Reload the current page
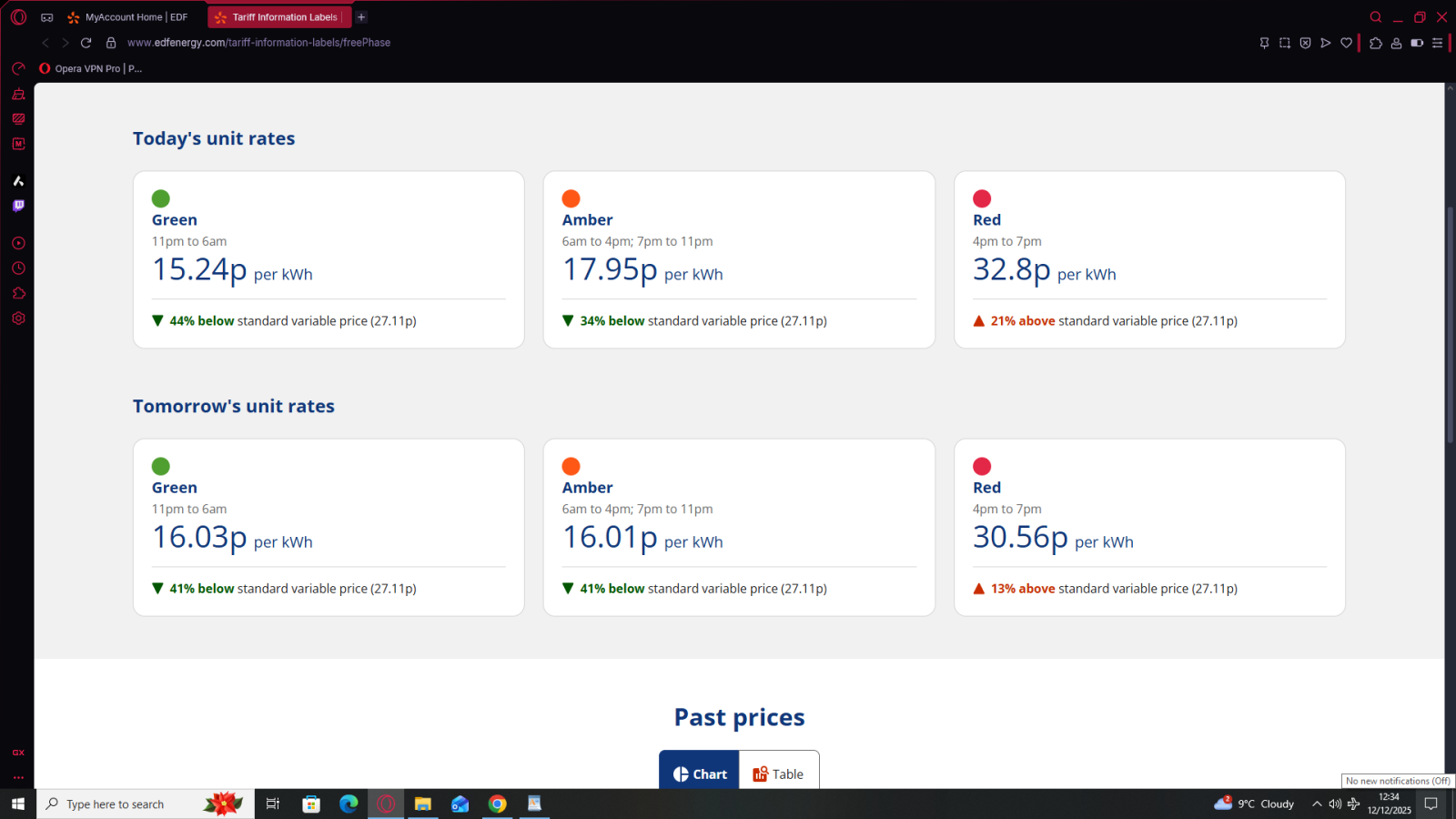This screenshot has height=819, width=1456. point(86,43)
